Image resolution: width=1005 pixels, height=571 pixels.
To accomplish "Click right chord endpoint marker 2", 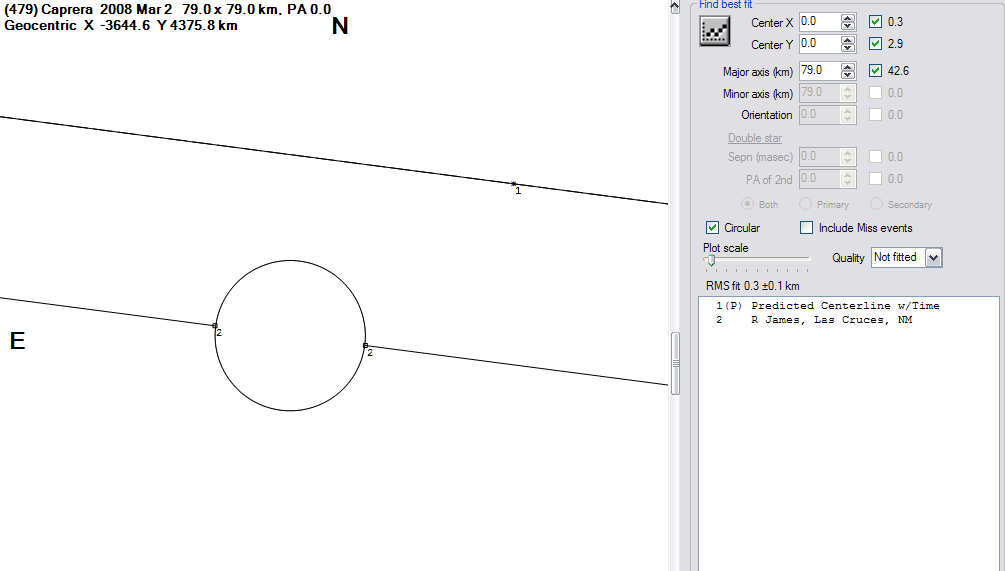I will [x=365, y=345].
